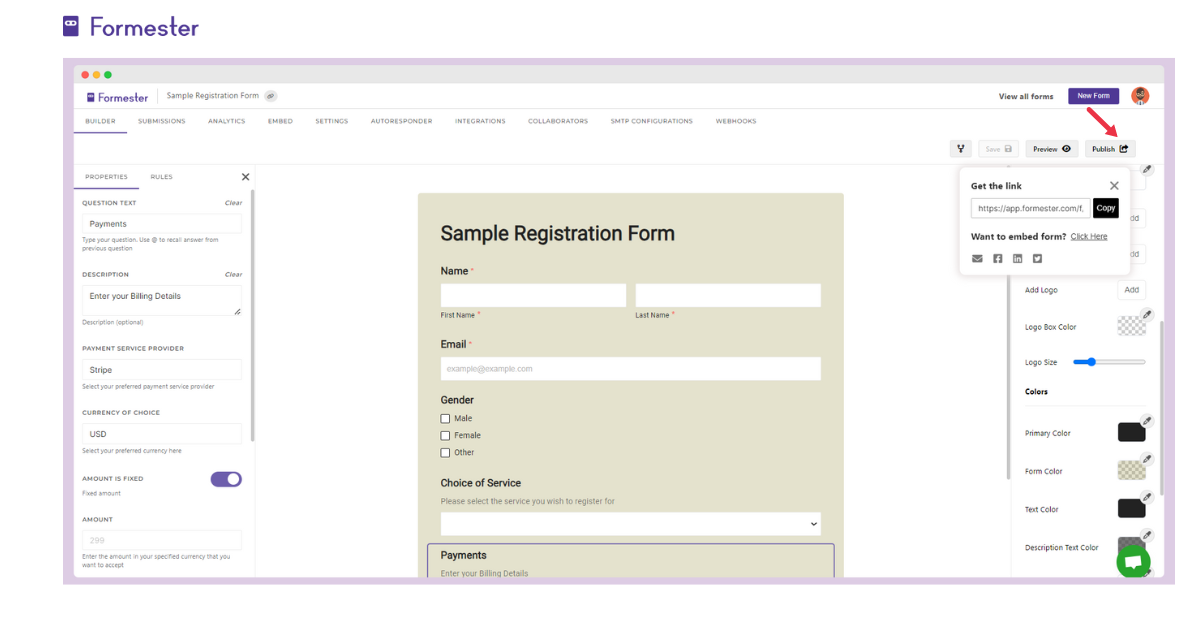Send the form link via email icon
The image size is (1200, 630).
977,258
